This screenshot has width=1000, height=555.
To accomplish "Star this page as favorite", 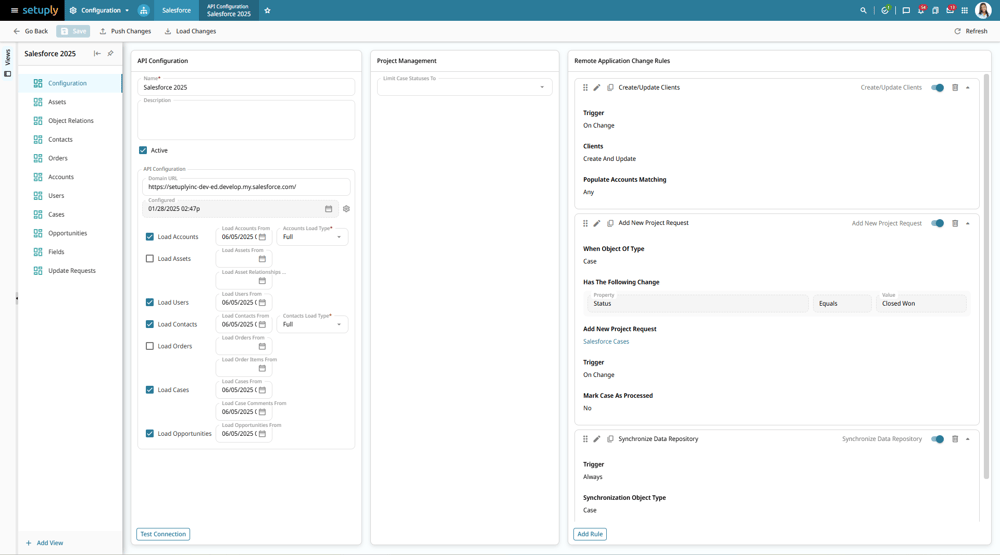I will (x=267, y=10).
